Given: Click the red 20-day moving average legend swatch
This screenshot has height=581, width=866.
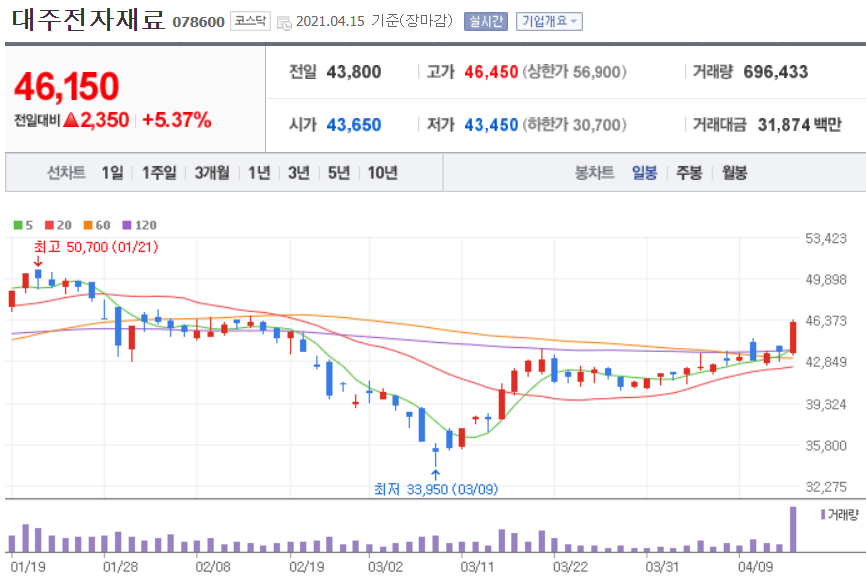Looking at the screenshot, I should pos(49,225).
